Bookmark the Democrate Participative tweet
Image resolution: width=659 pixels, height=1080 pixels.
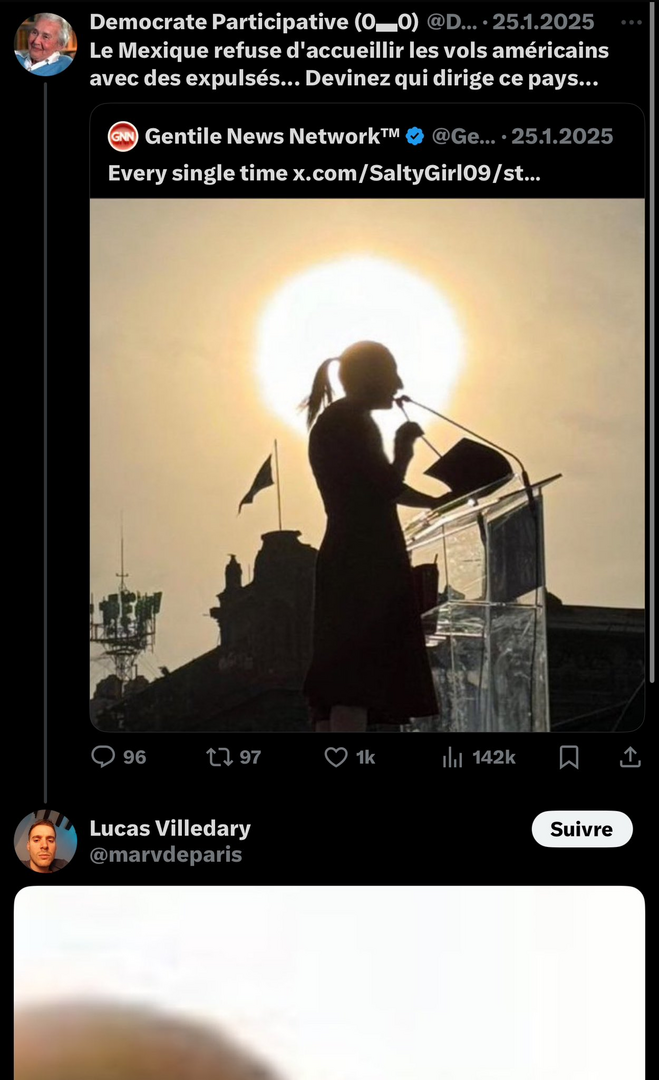click(x=569, y=757)
